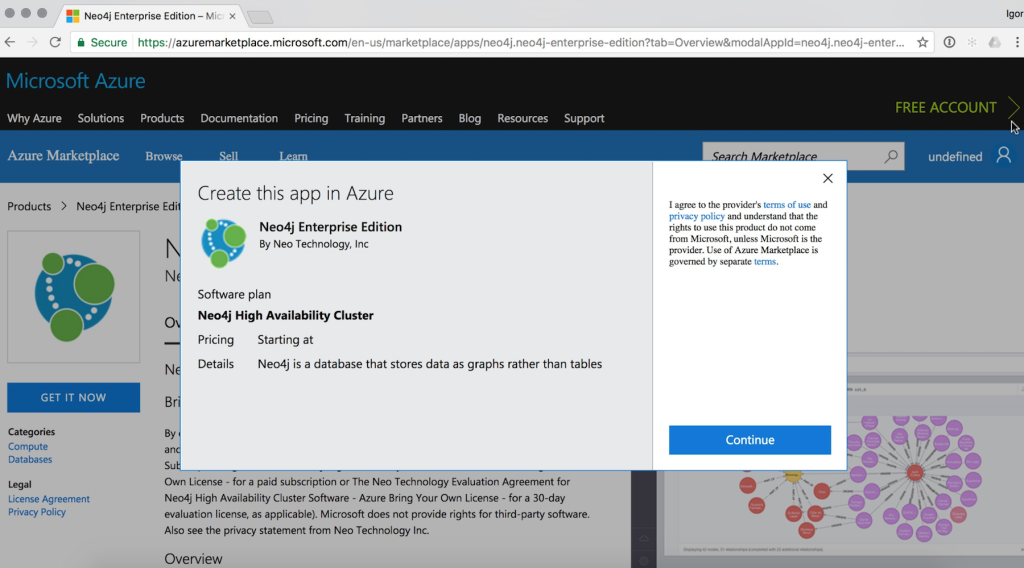
Task: Click the circled info extension icon
Action: (x=949, y=42)
